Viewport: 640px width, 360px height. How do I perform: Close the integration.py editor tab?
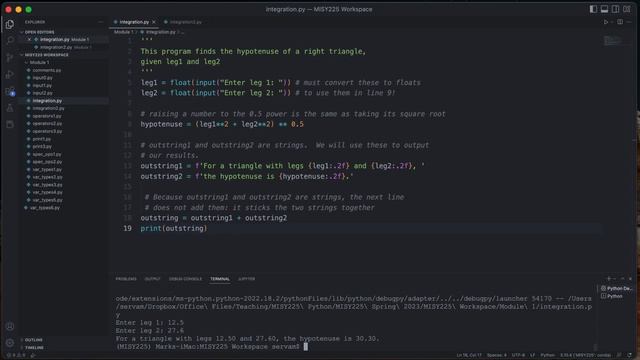154,22
